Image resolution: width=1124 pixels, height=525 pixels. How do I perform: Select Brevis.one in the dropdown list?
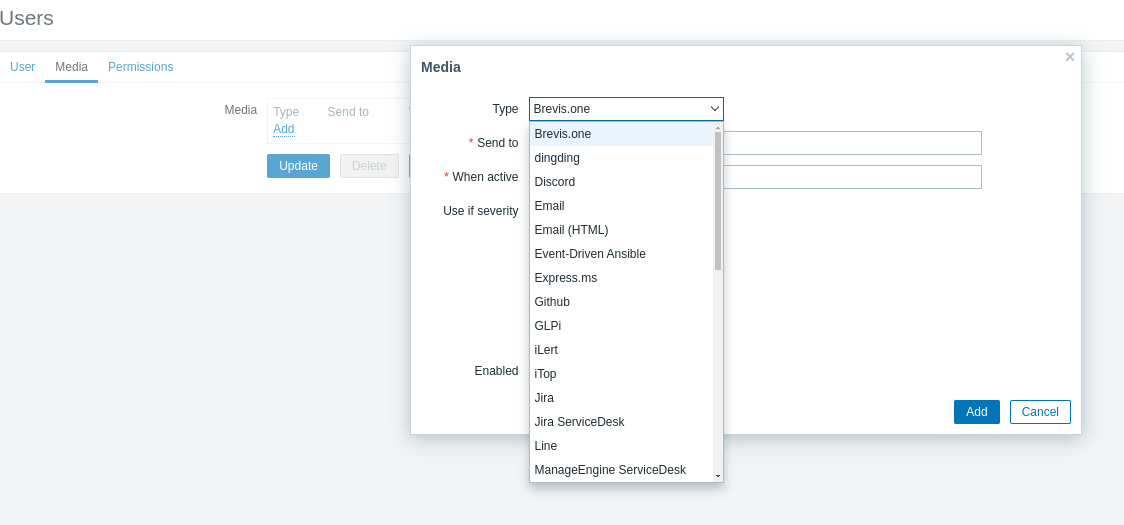click(621, 134)
